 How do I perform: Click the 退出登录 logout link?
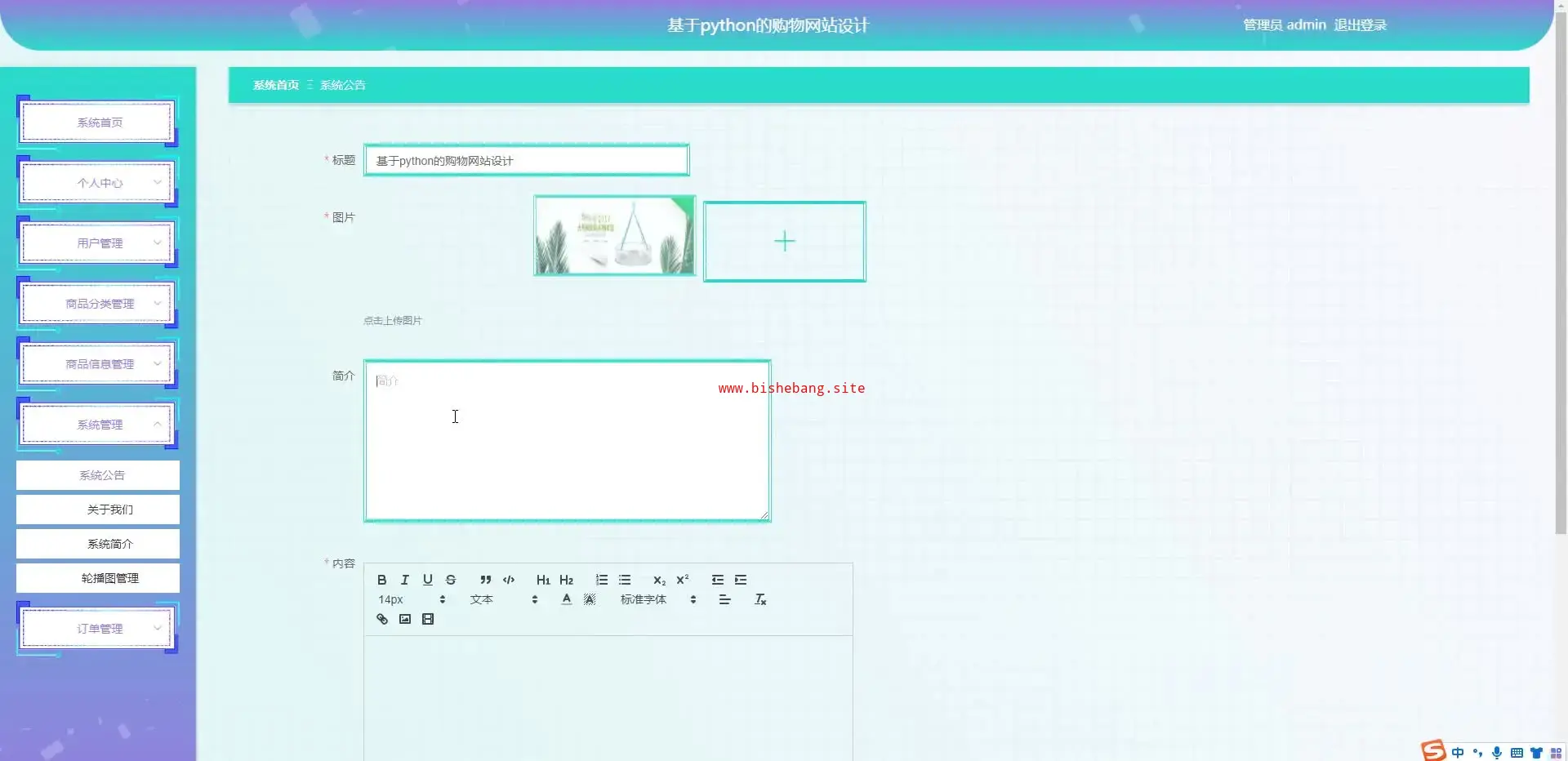point(1360,25)
